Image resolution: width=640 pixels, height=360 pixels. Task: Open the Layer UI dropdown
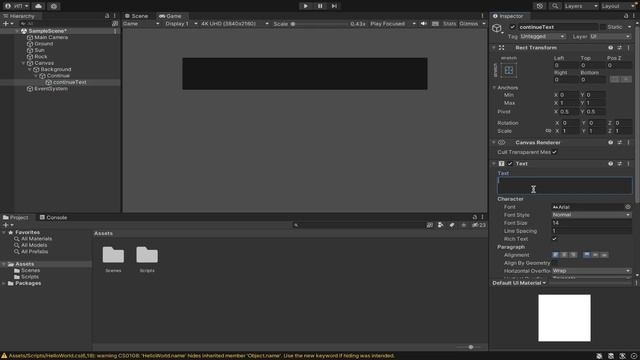coord(610,36)
